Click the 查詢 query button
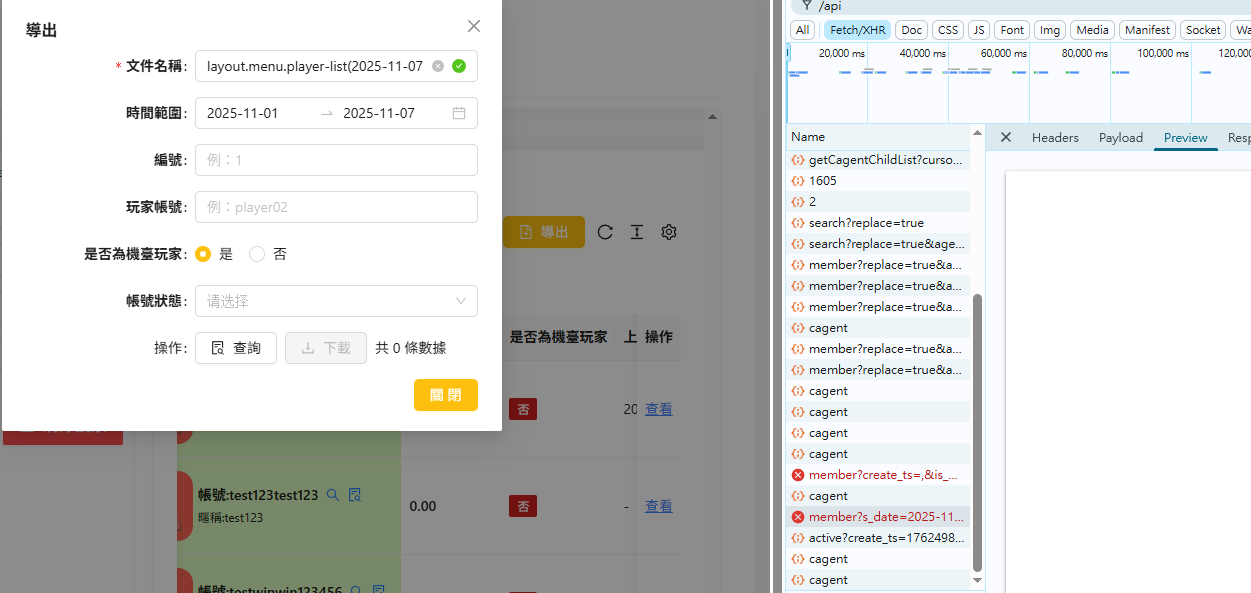 coord(236,348)
